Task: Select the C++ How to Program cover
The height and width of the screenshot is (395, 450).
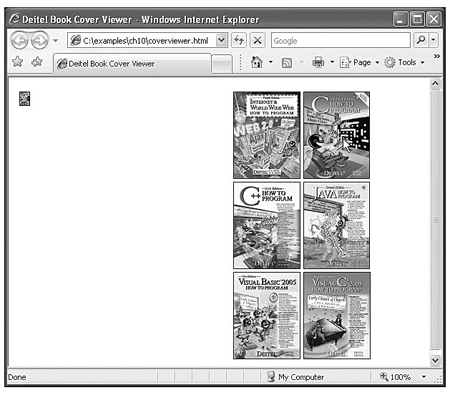Action: [267, 225]
